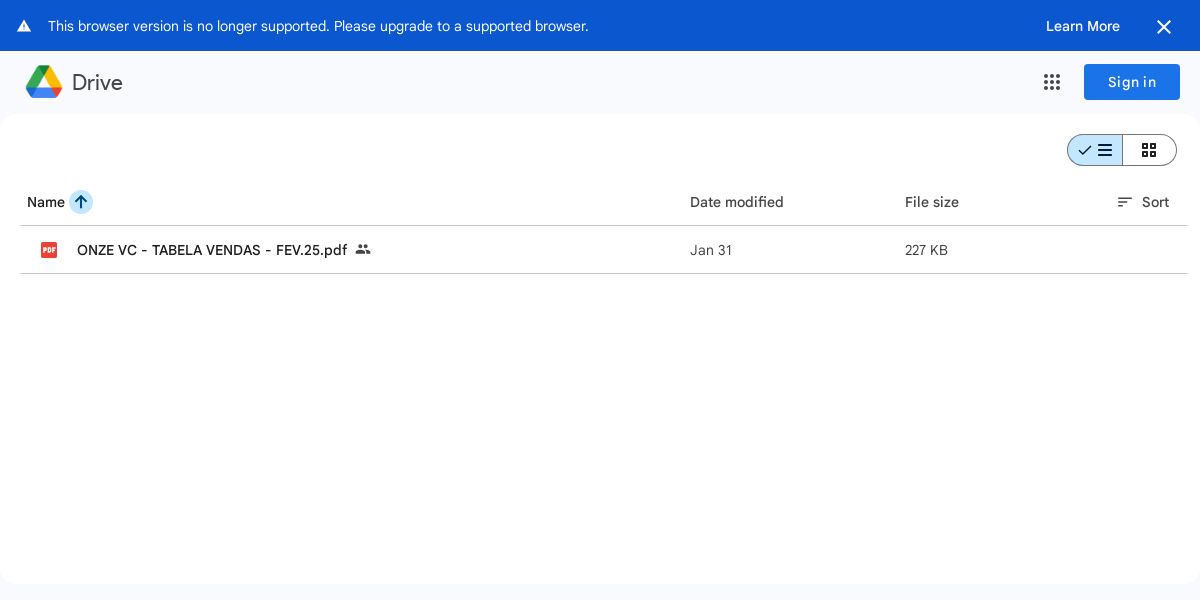
Task: Click the Sign in button
Action: (x=1132, y=82)
